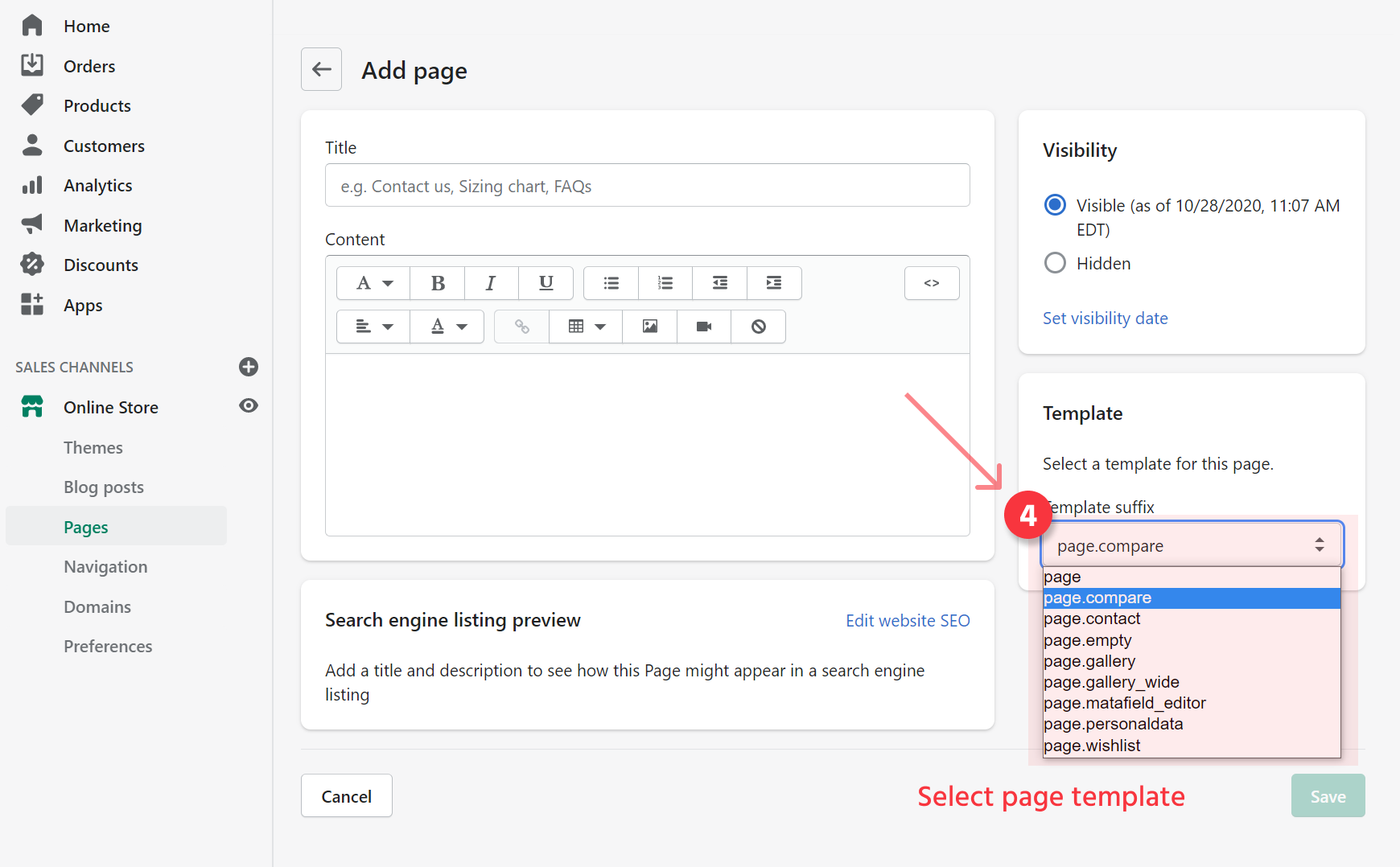Click the page Title input field
Viewport: 1400px width, 867px height.
(647, 186)
